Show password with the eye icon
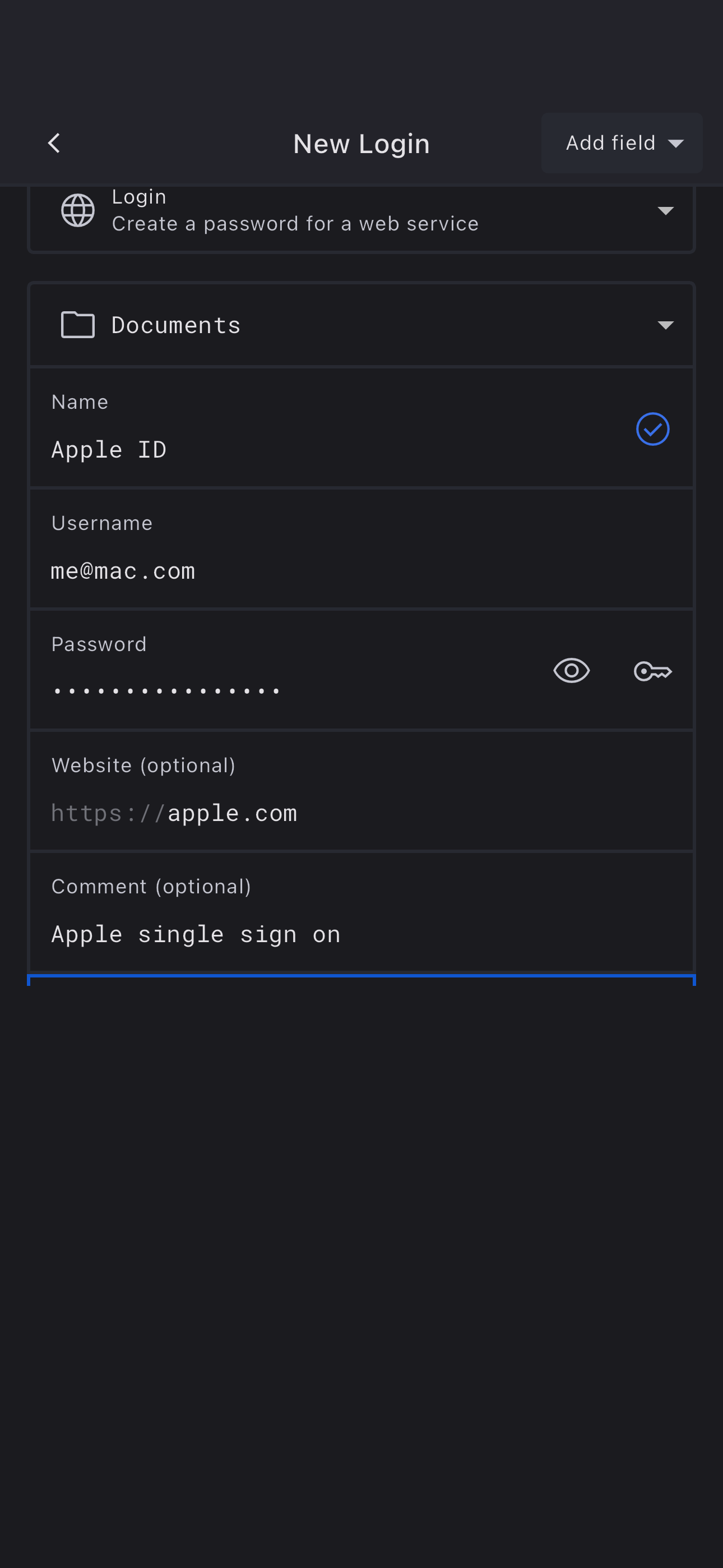723x1568 pixels. tap(571, 671)
